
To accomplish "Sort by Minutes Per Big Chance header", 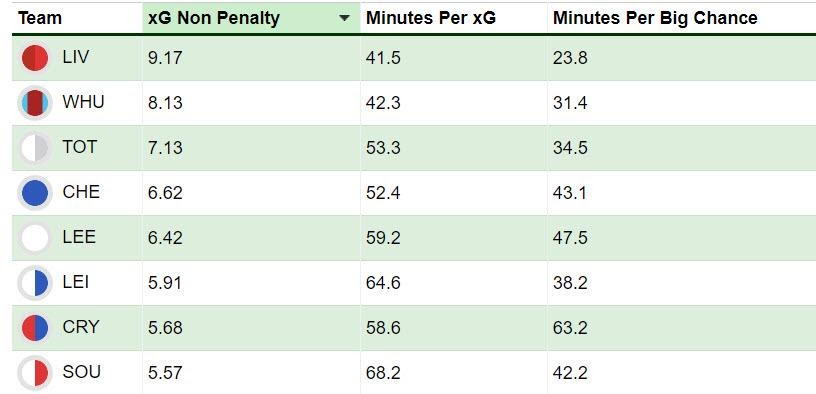I will (655, 18).
